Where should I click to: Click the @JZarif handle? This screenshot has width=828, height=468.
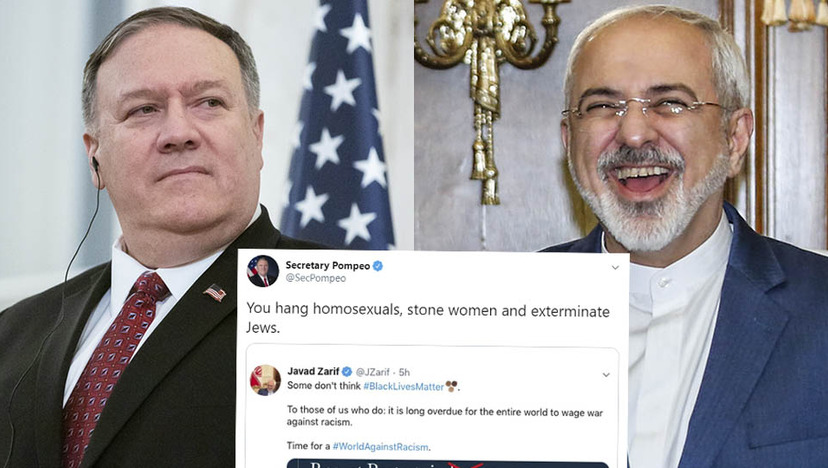(373, 372)
